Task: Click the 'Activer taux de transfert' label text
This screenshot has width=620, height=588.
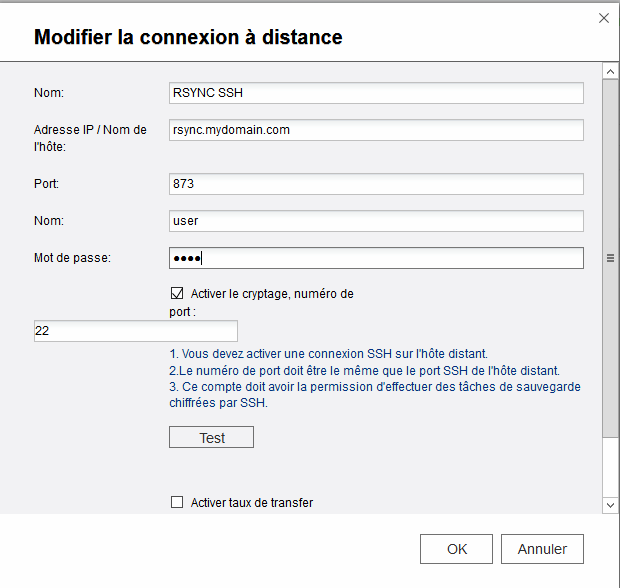Action: (252, 503)
